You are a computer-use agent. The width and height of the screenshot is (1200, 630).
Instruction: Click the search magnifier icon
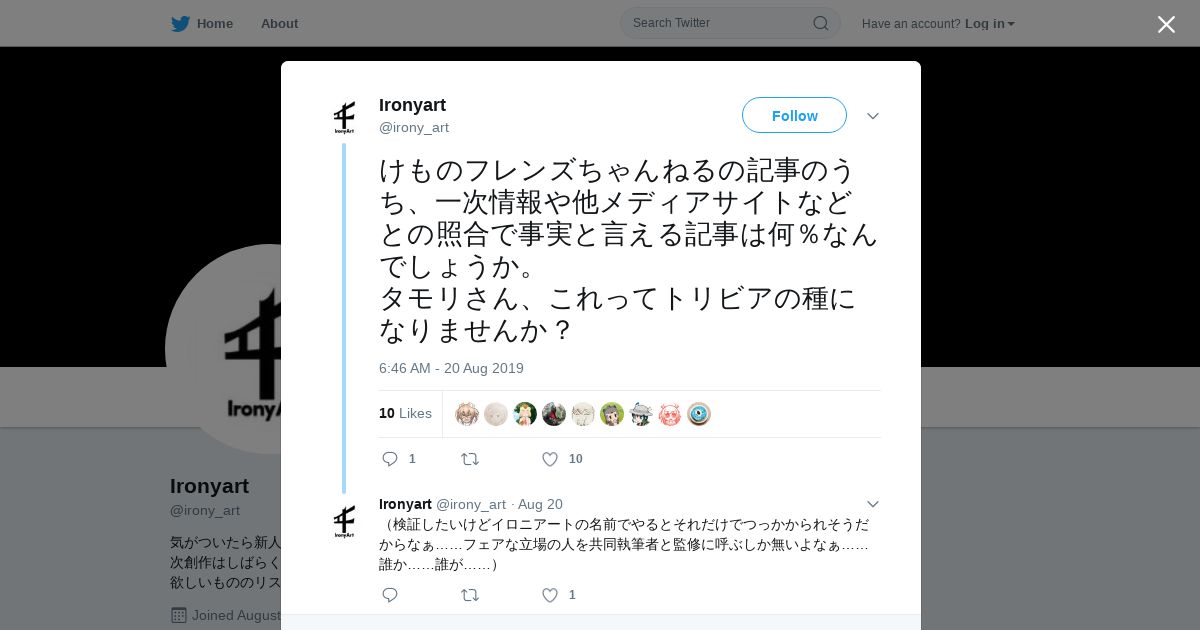(820, 23)
